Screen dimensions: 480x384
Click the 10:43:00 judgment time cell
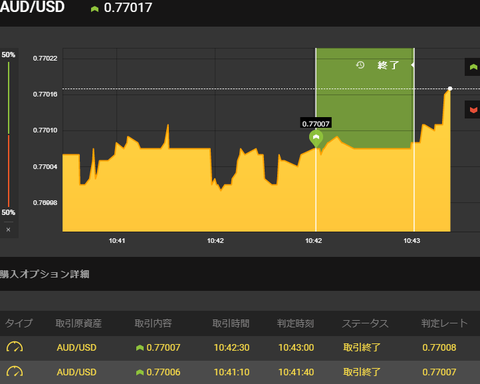click(296, 348)
